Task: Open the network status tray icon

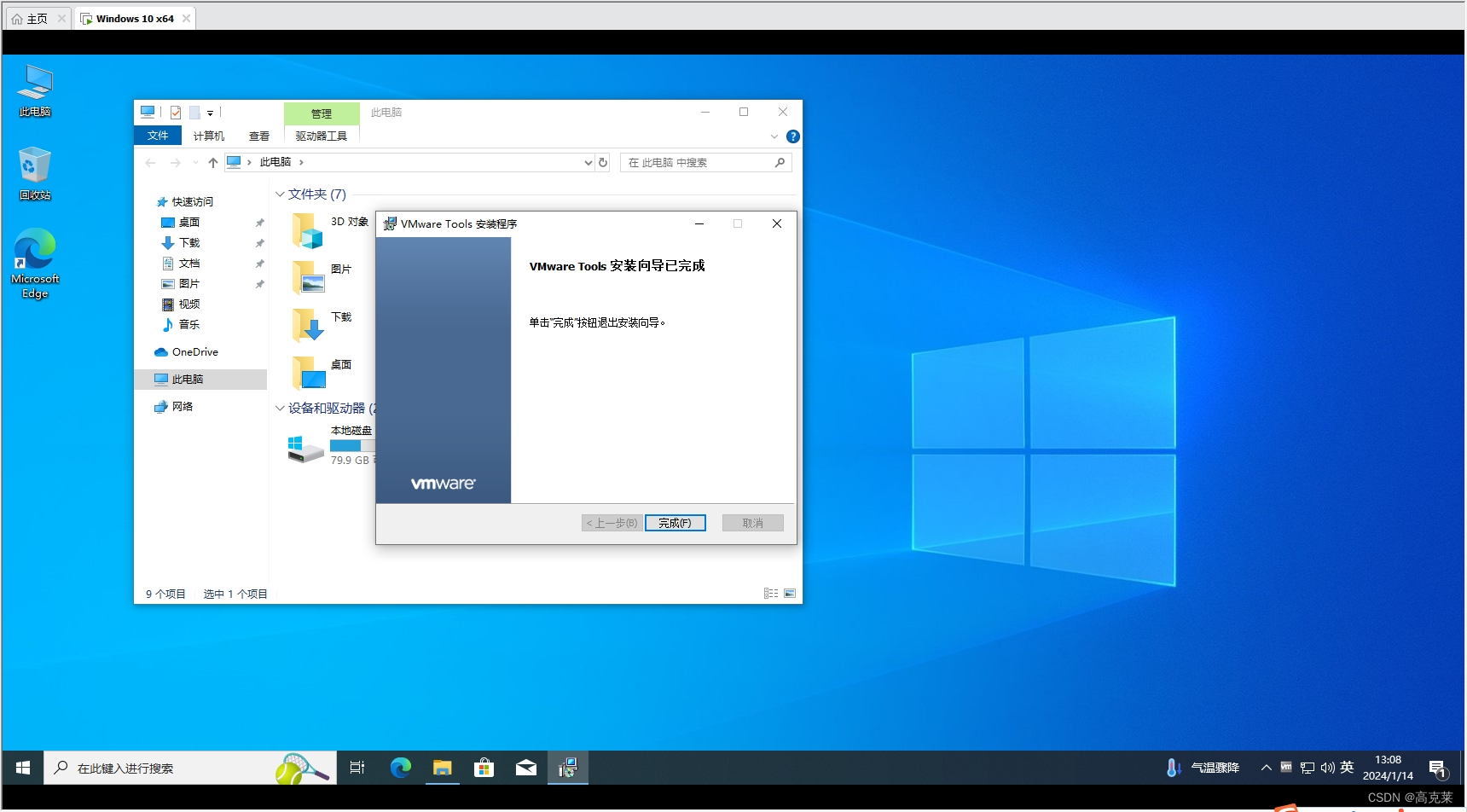Action: click(x=1307, y=767)
